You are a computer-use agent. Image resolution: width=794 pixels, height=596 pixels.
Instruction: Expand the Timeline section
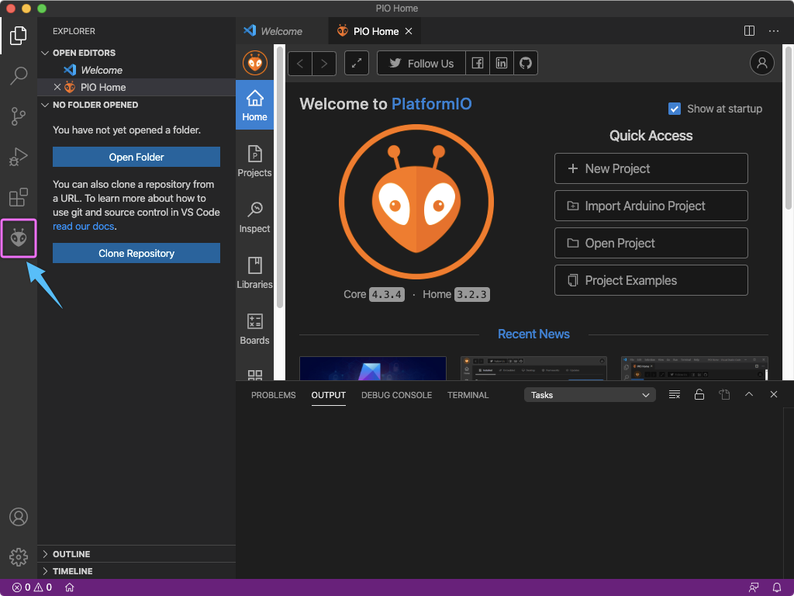click(x=72, y=571)
